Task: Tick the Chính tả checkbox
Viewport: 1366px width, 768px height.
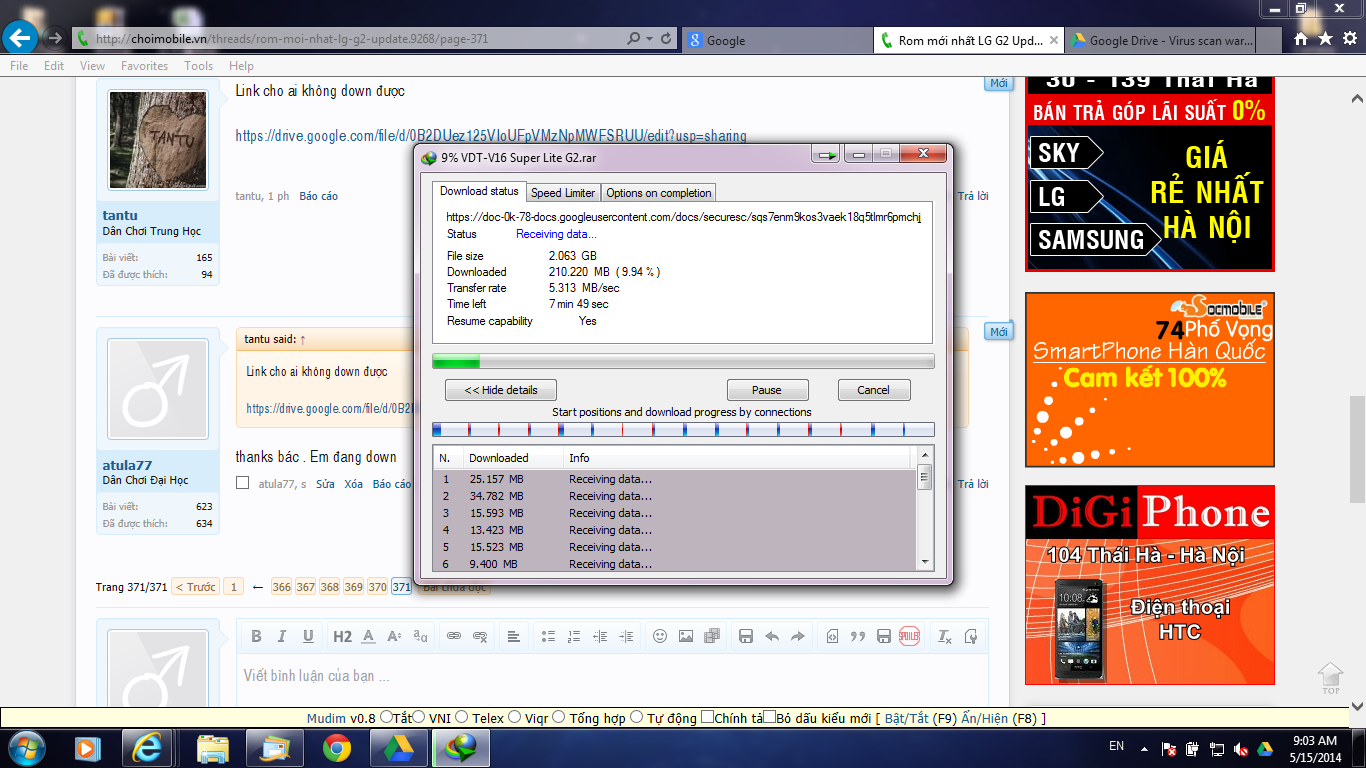Action: (707, 717)
